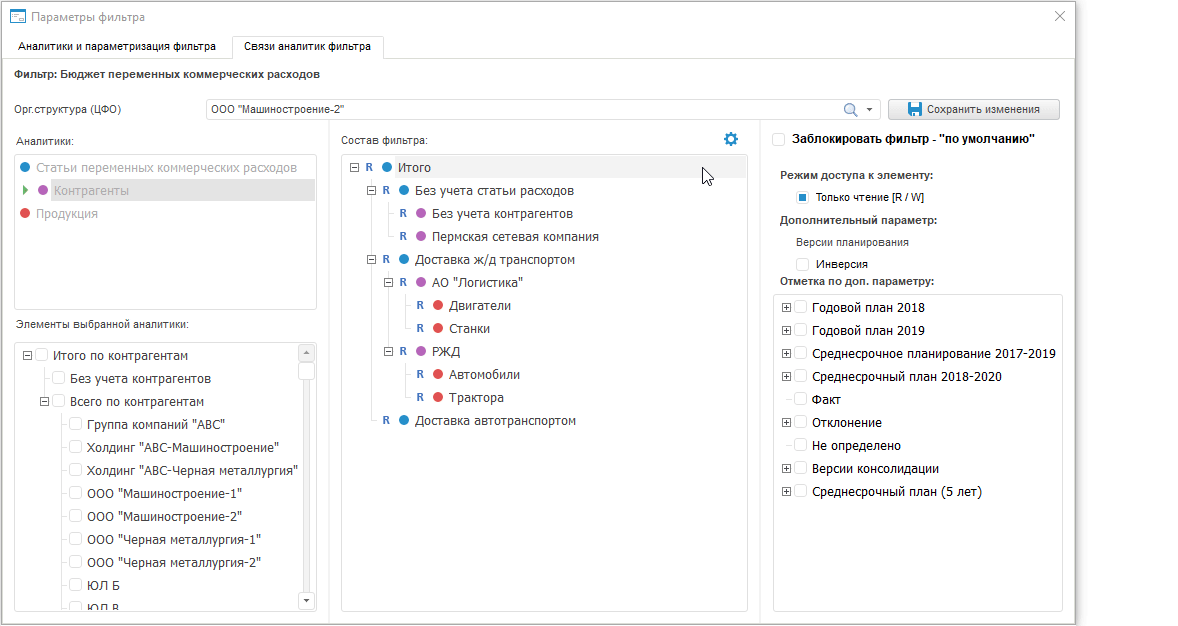Collapse the Доставка ж/д транспортом branch

pos(372,260)
